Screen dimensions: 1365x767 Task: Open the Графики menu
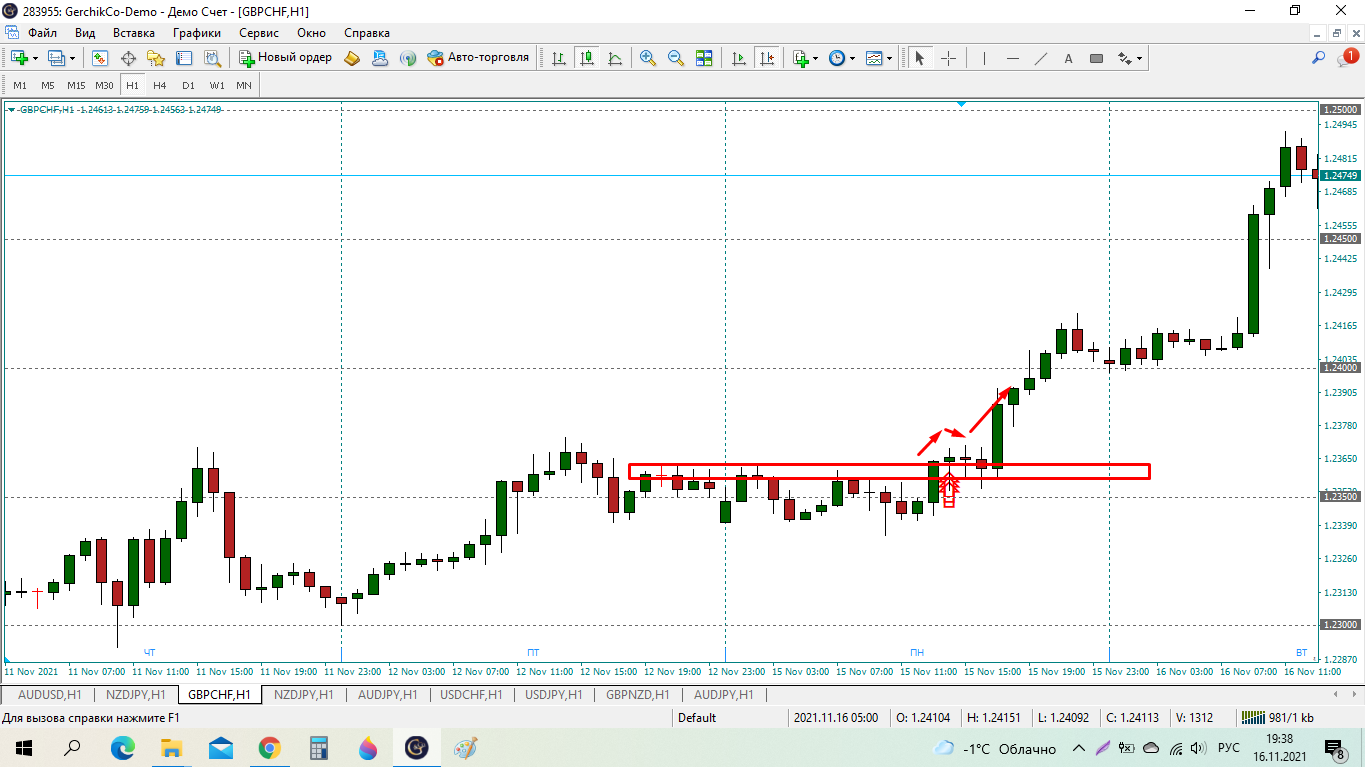[x=196, y=33]
